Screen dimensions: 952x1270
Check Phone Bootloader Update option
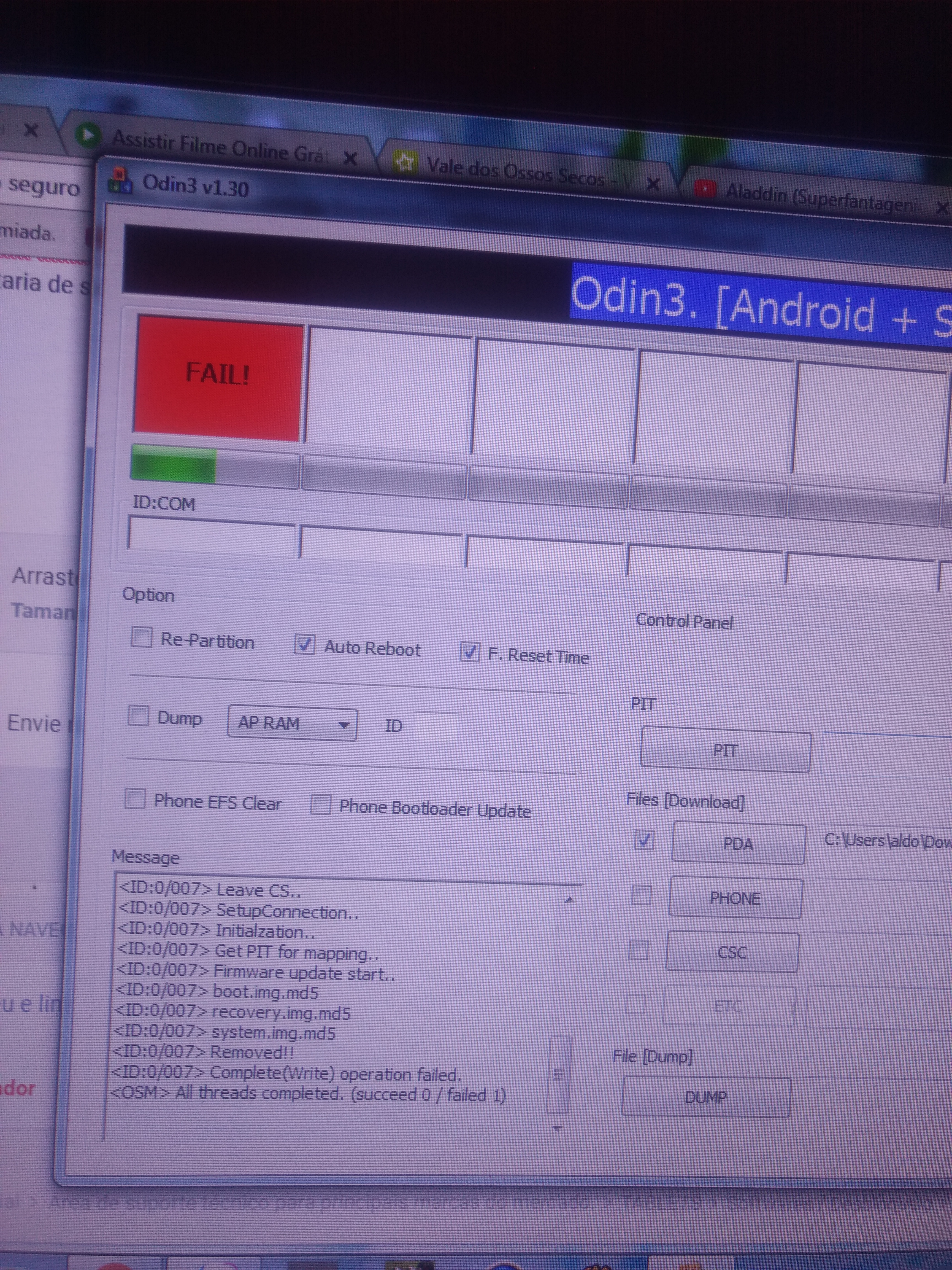[321, 805]
